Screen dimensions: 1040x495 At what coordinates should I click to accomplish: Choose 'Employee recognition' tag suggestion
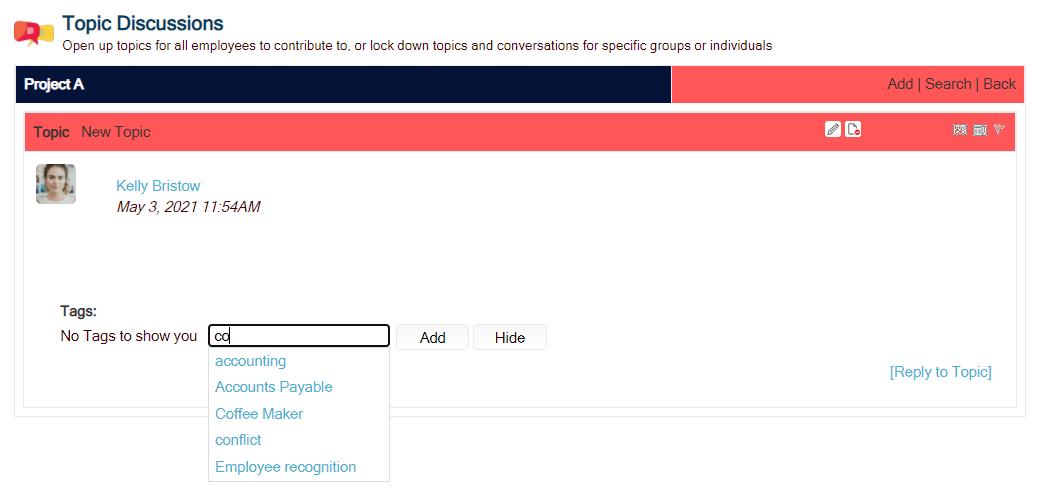click(x=286, y=466)
